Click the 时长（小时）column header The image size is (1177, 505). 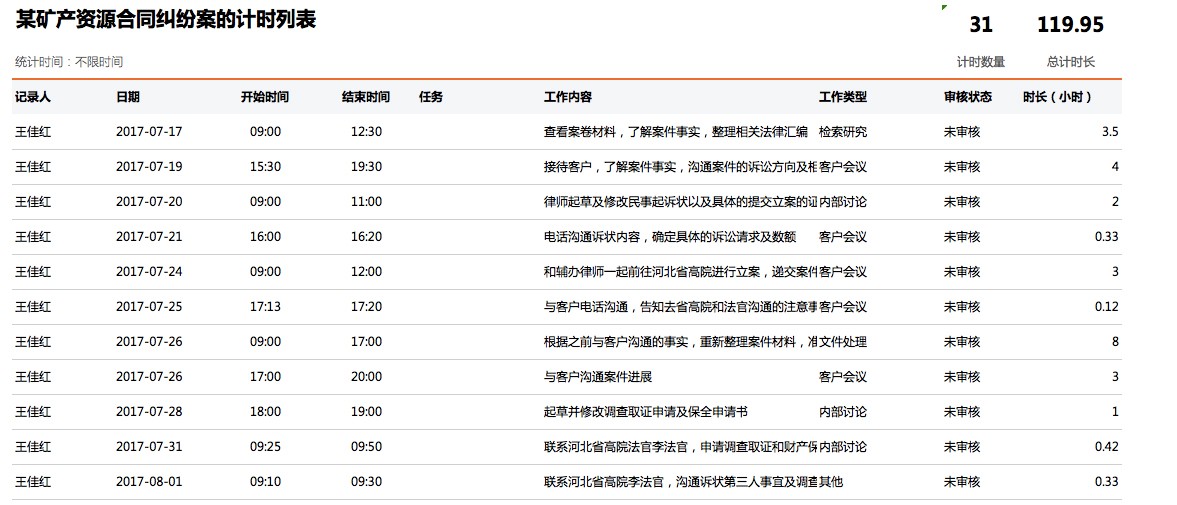pos(1058,97)
